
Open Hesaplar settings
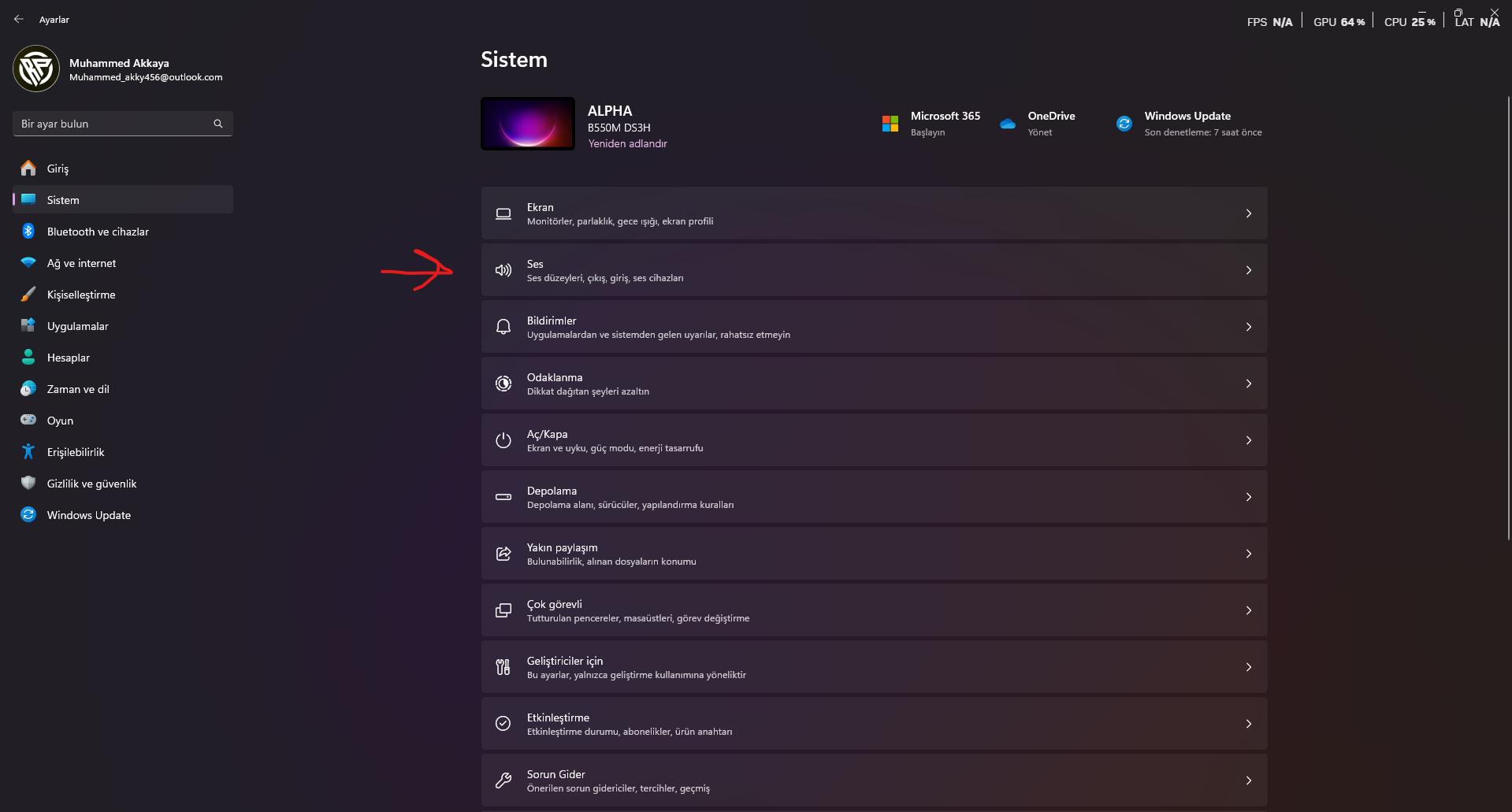123,357
